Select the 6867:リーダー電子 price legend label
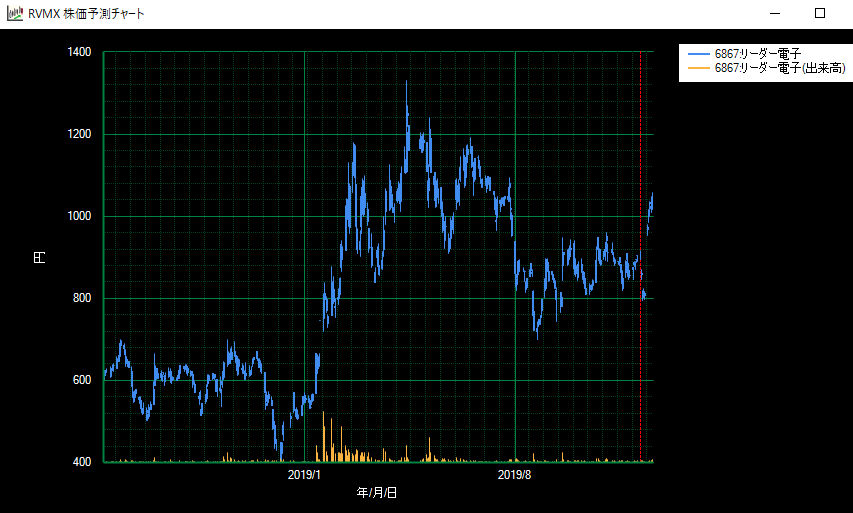This screenshot has width=853, height=513. 758,53
